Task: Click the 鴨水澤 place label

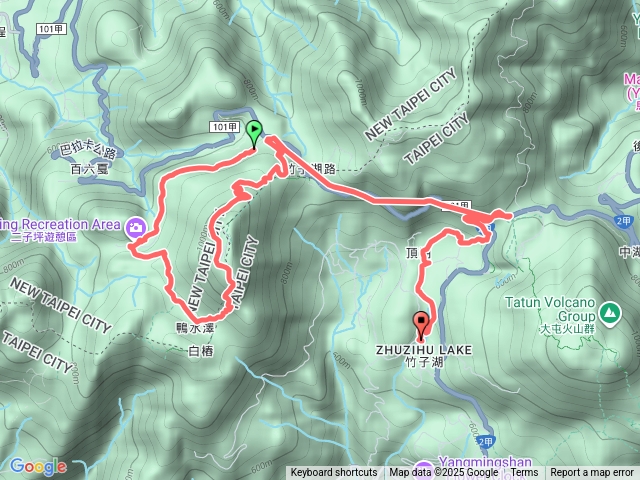Action: pos(195,328)
